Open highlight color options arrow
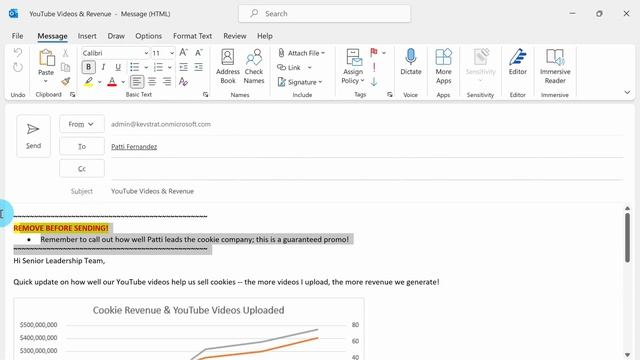The image size is (640, 360). (x=100, y=82)
